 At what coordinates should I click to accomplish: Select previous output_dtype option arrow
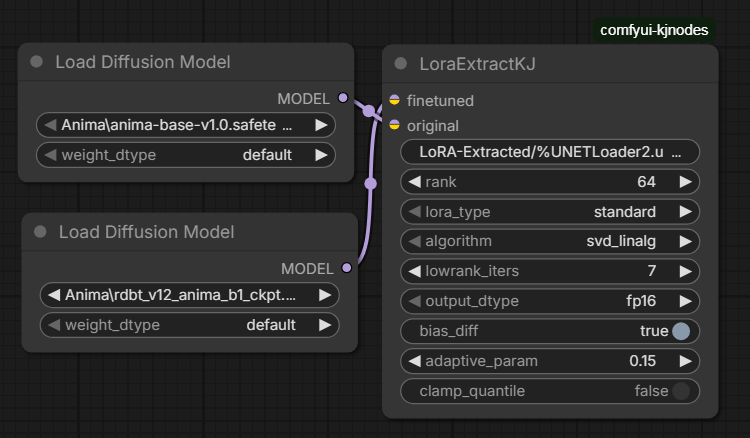(415, 301)
